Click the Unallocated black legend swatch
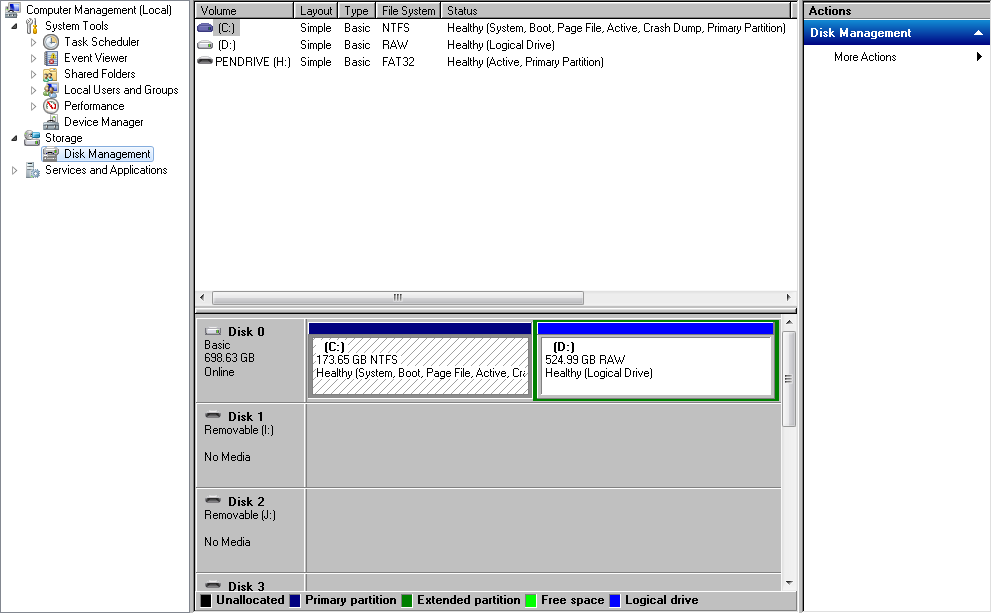Image resolution: width=992 pixels, height=613 pixels. [x=206, y=600]
